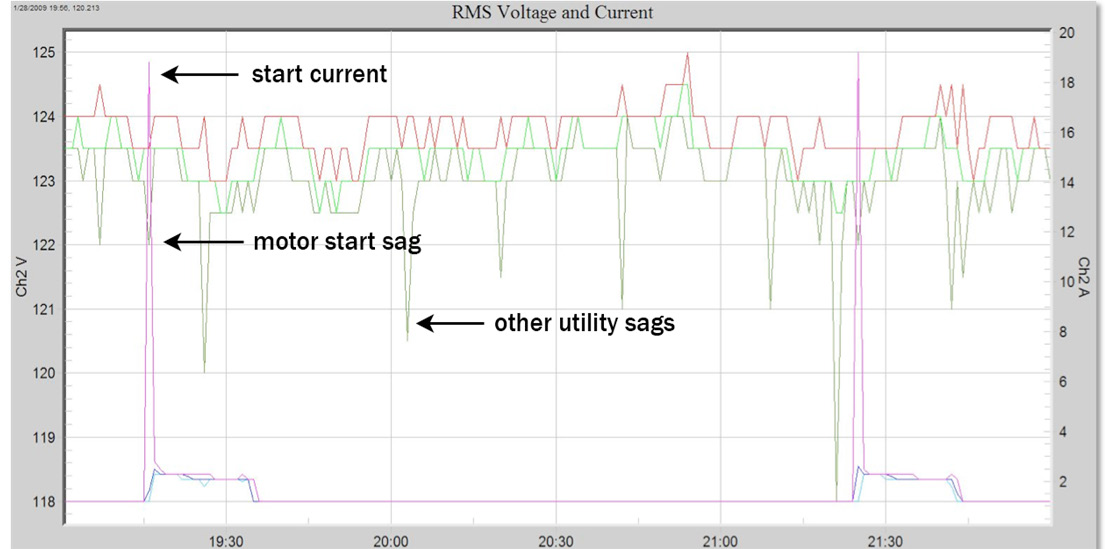Image resolution: width=1105 pixels, height=549 pixels.
Task: Click the Ch2 A axis label
Action: click(1082, 278)
